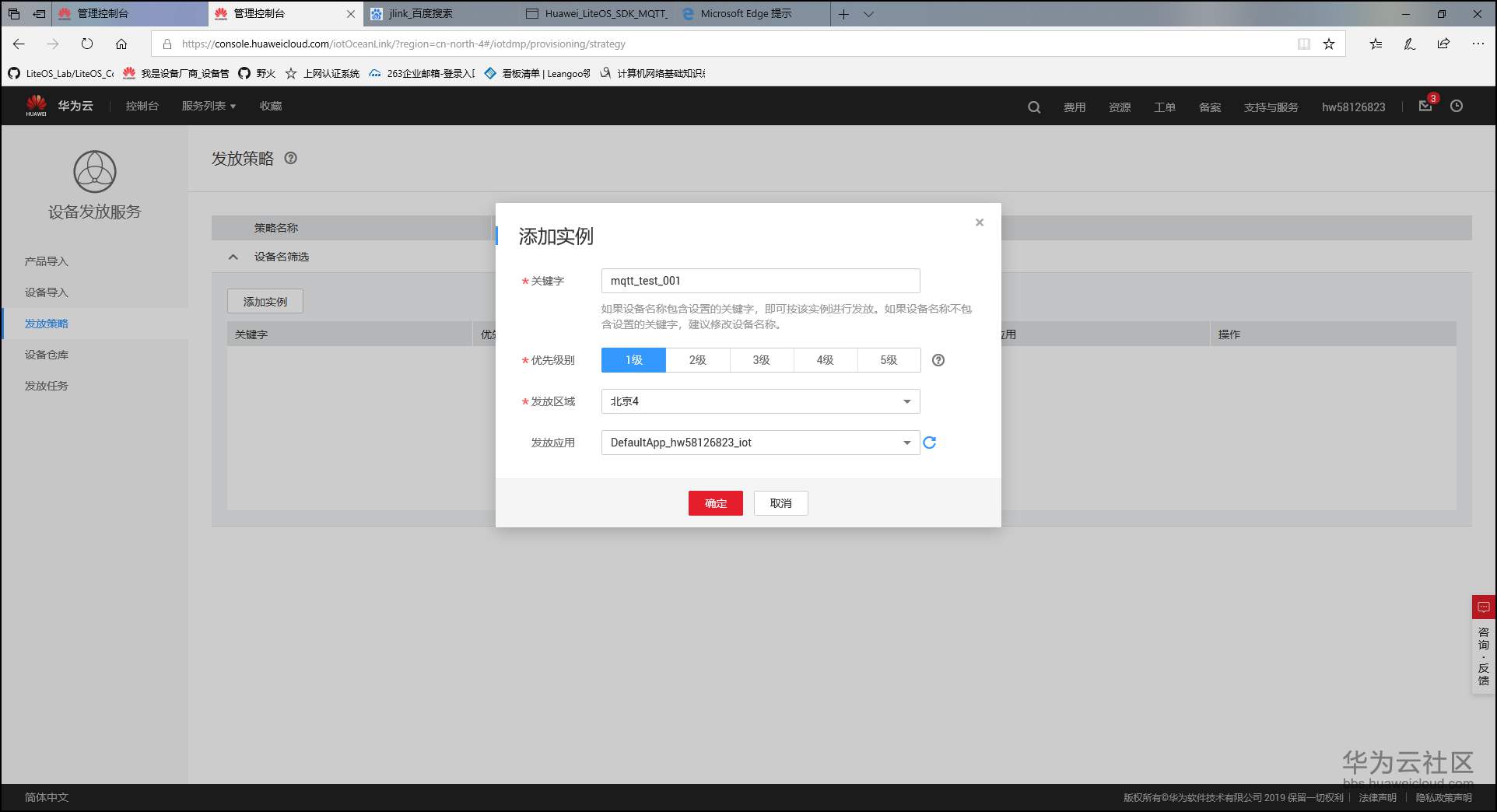Open 产品导入 in the sidebar

click(x=47, y=261)
